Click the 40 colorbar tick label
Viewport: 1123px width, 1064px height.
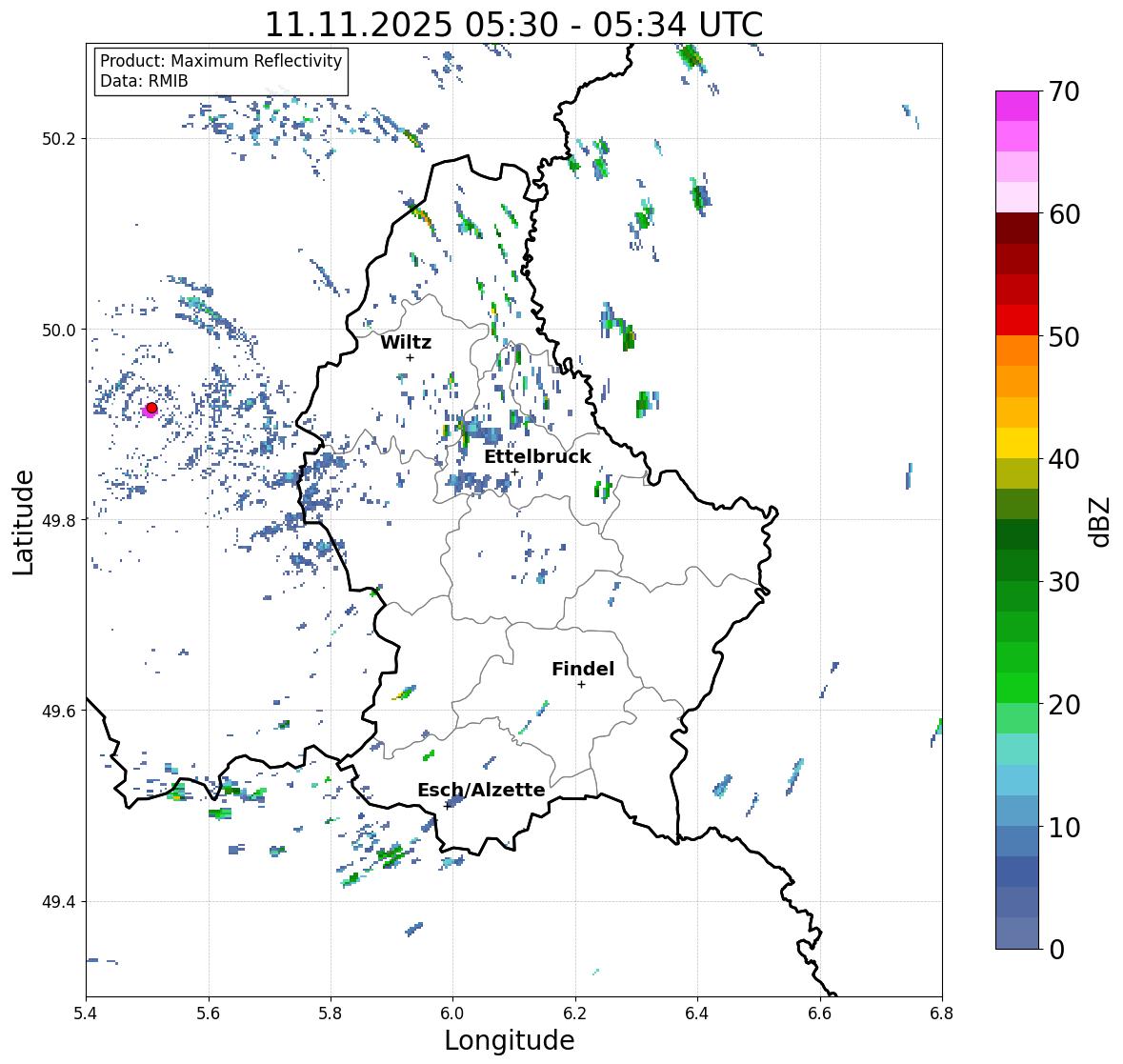point(1064,459)
